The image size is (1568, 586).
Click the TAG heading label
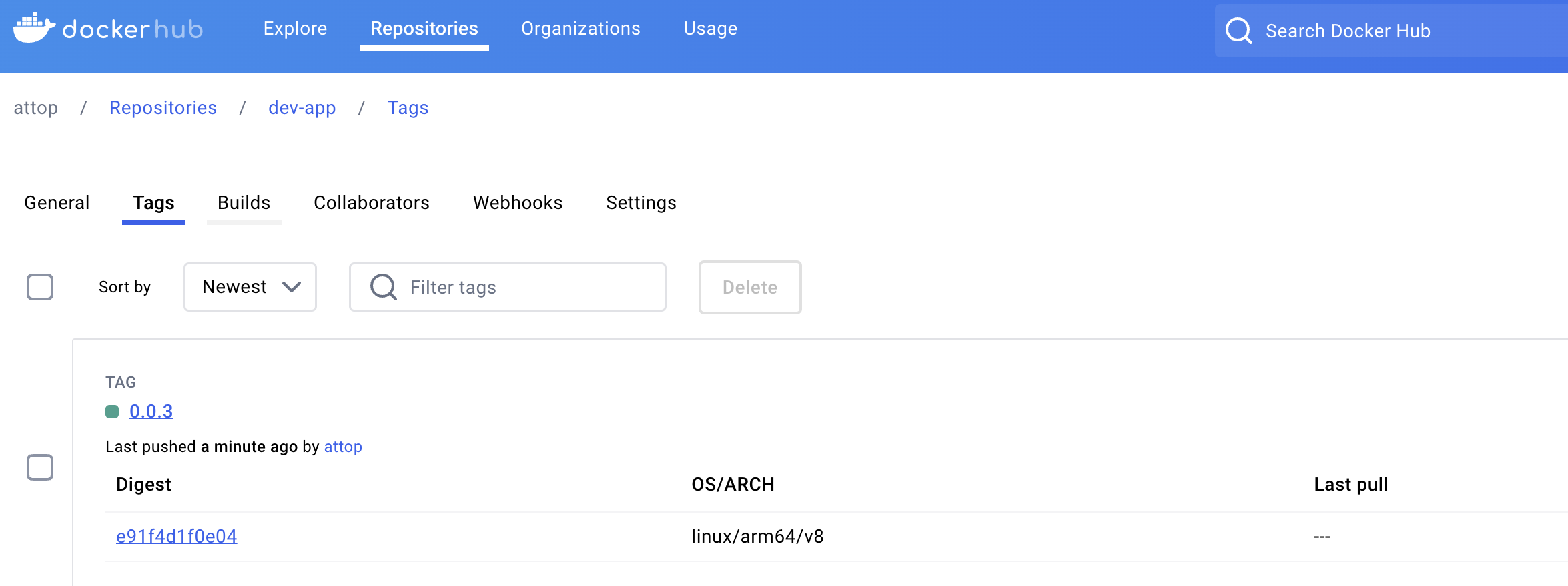[x=121, y=382]
